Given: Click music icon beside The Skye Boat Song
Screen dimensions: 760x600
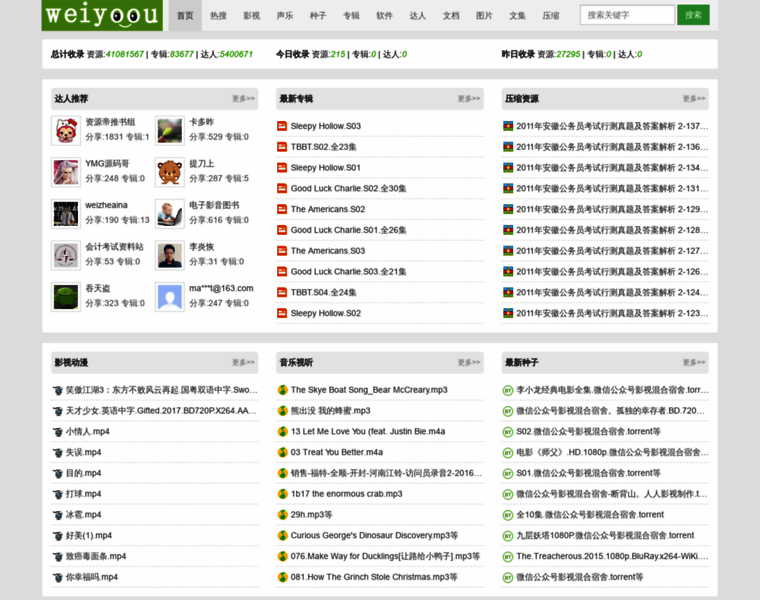Looking at the screenshot, I should (282, 390).
